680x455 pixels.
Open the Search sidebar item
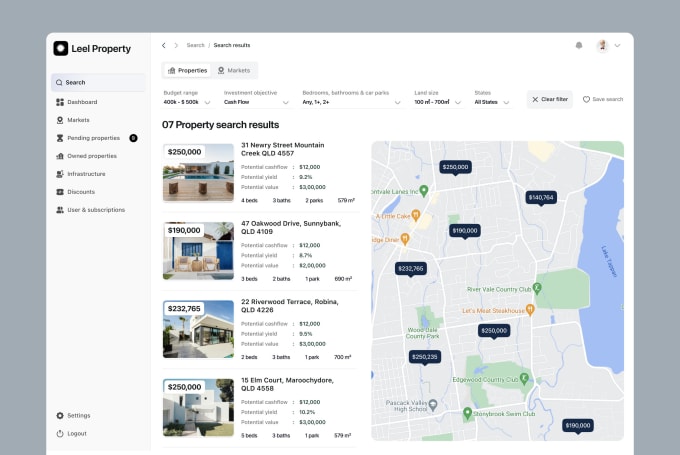pyautogui.click(x=98, y=82)
